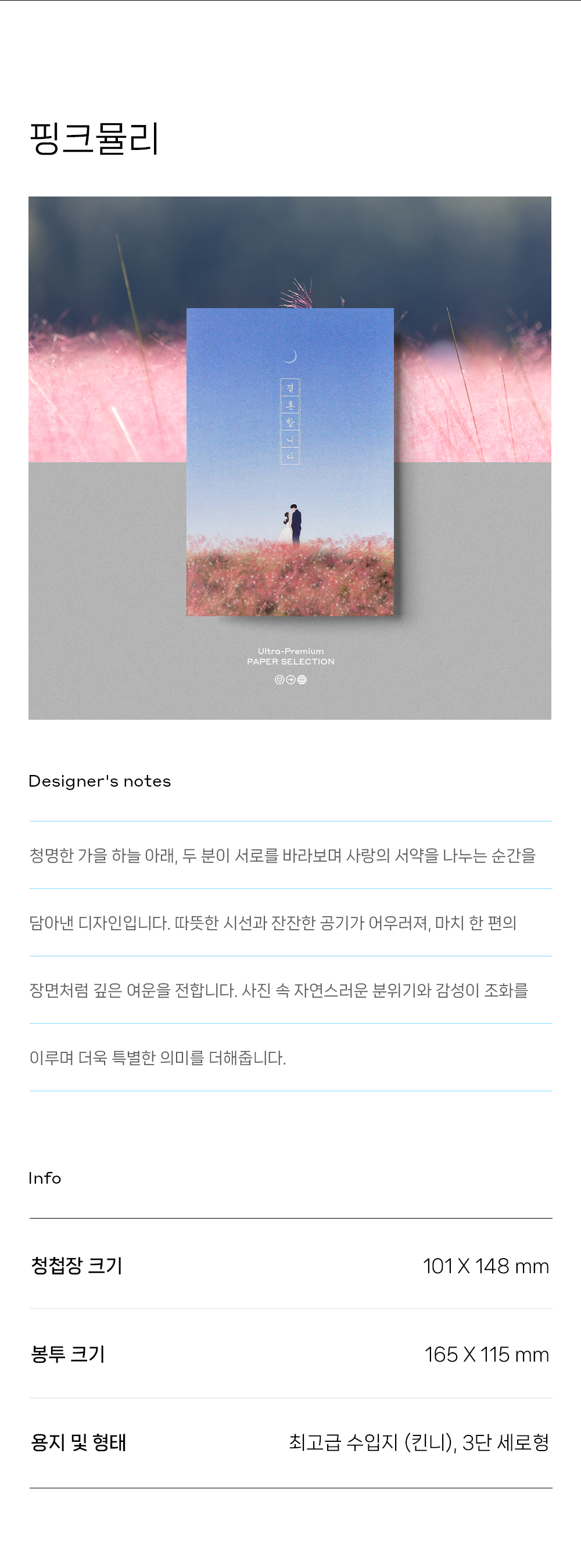This screenshot has width=581, height=1568.
Task: Click the heart icon under Paper Selection
Action: 279,680
